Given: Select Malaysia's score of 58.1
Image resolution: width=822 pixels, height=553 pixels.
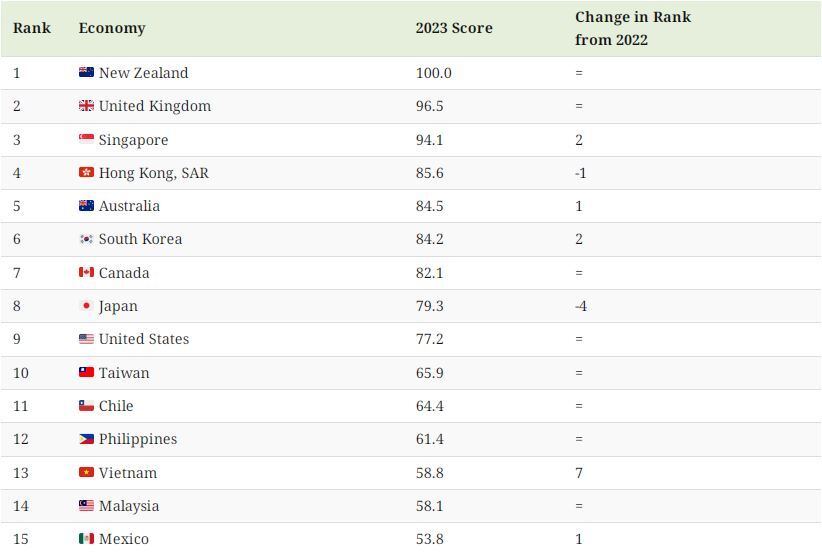Looking at the screenshot, I should tap(429, 506).
